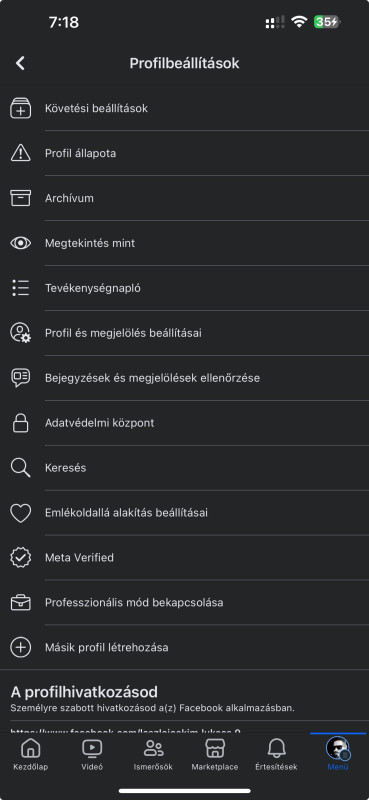Tap the Tevékenységnapló list icon

(21, 288)
